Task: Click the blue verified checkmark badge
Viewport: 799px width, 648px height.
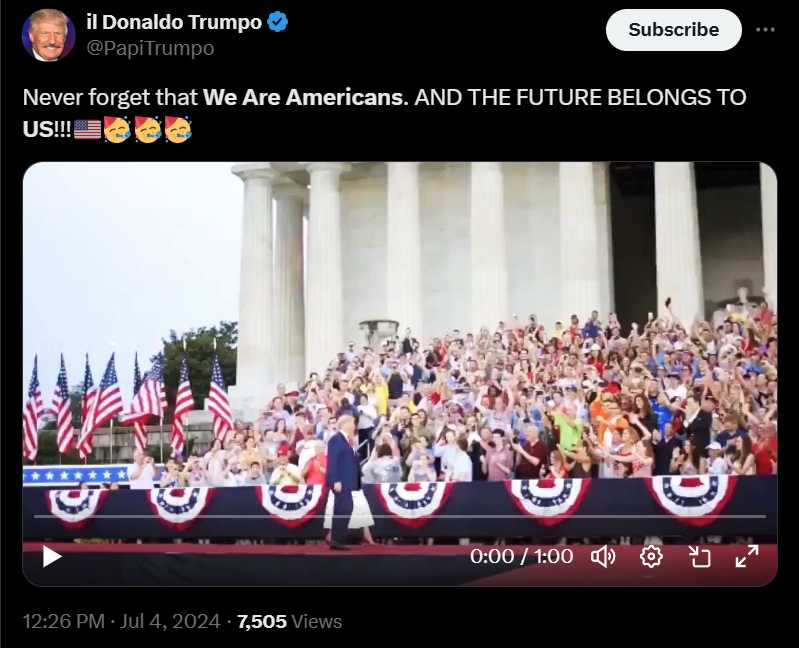Action: [278, 22]
